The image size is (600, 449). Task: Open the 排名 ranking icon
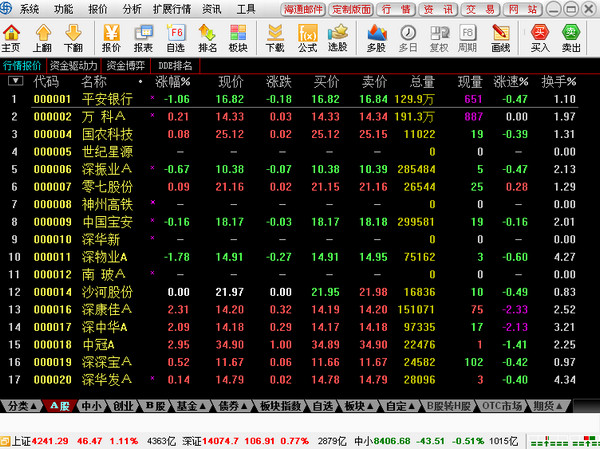207,38
